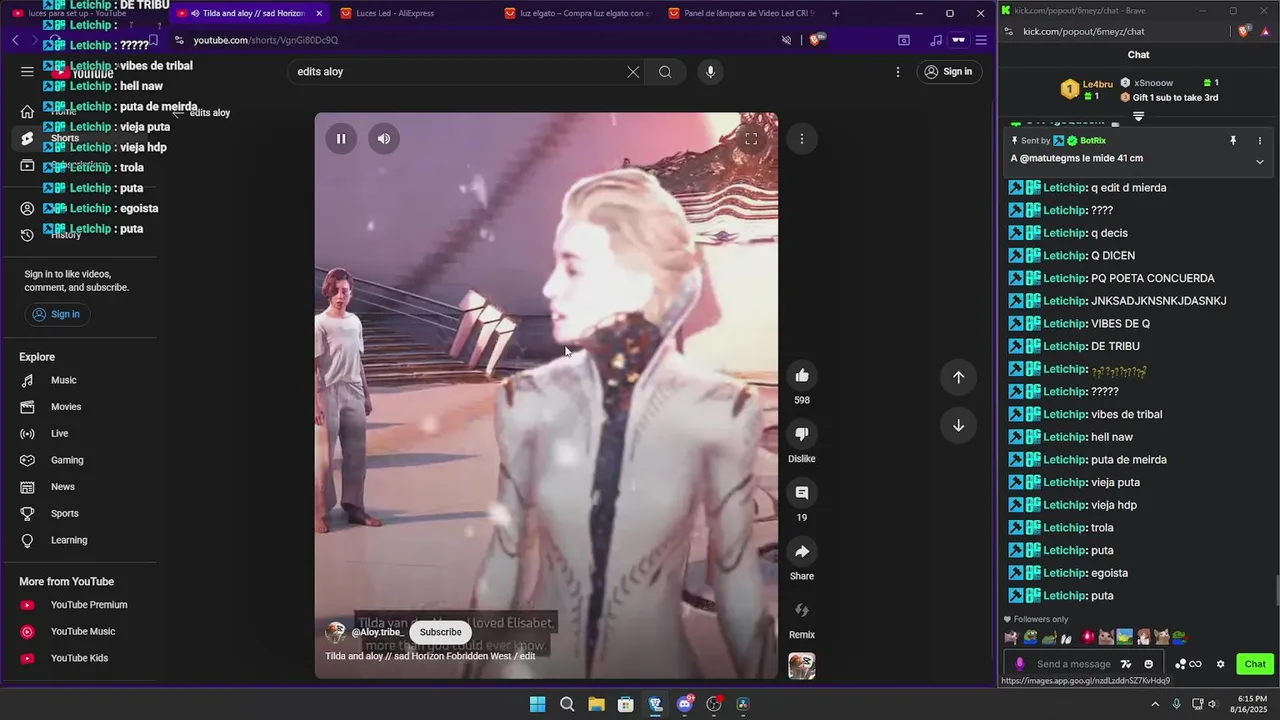Mute the Short's volume
1280x720 pixels.
(384, 139)
